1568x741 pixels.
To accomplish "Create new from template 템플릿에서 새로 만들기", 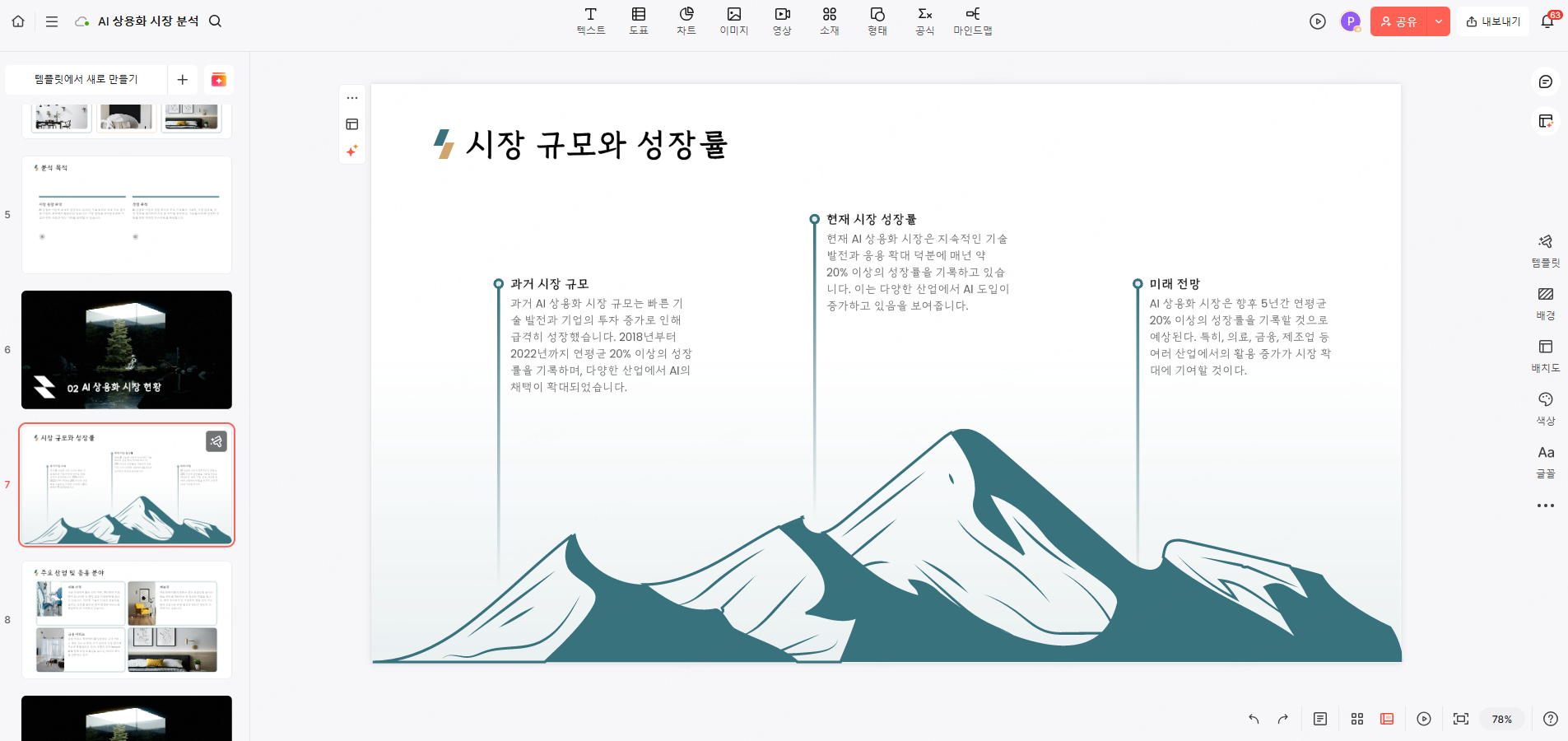I will coord(86,79).
